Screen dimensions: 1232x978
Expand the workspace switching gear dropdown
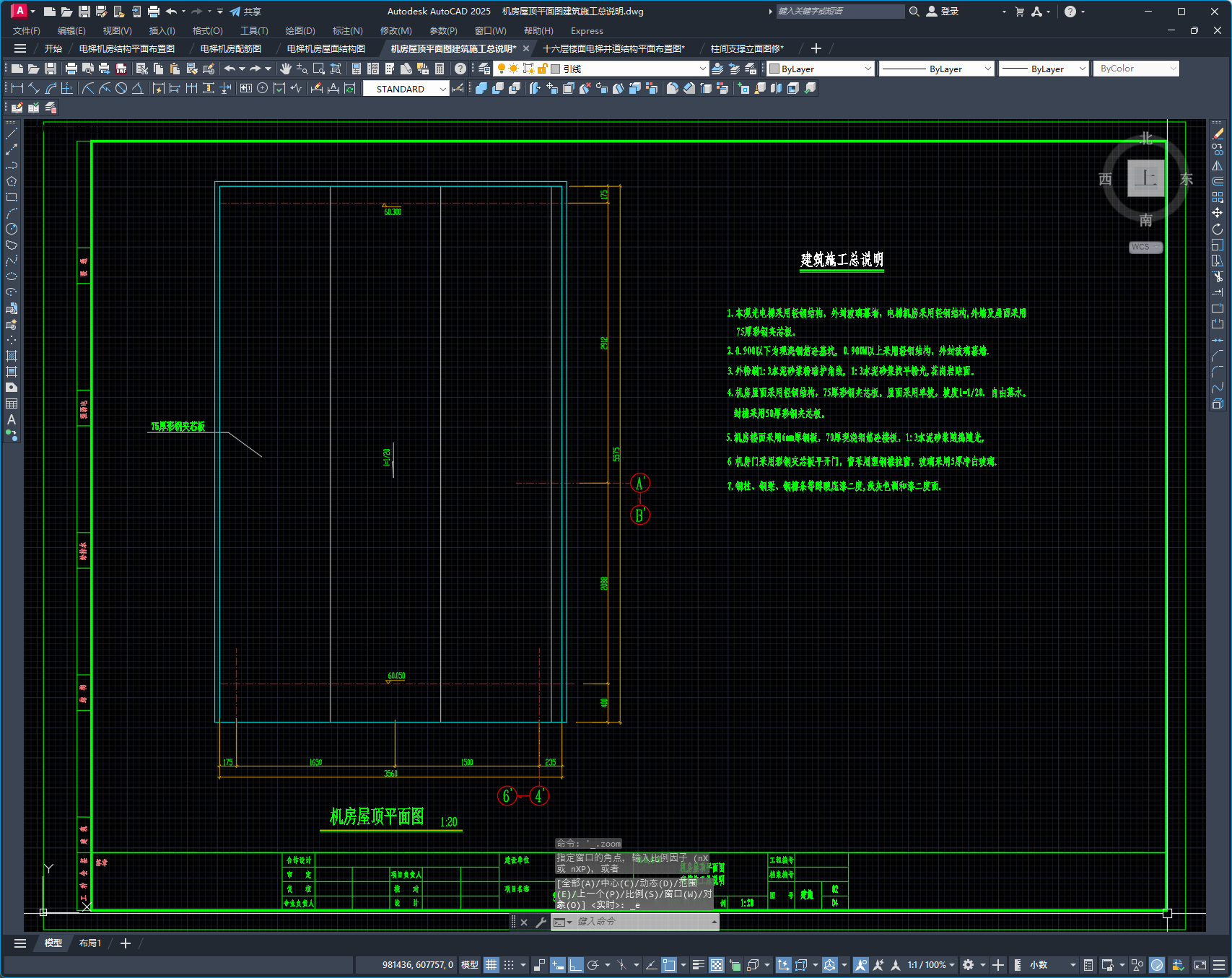pos(983,965)
